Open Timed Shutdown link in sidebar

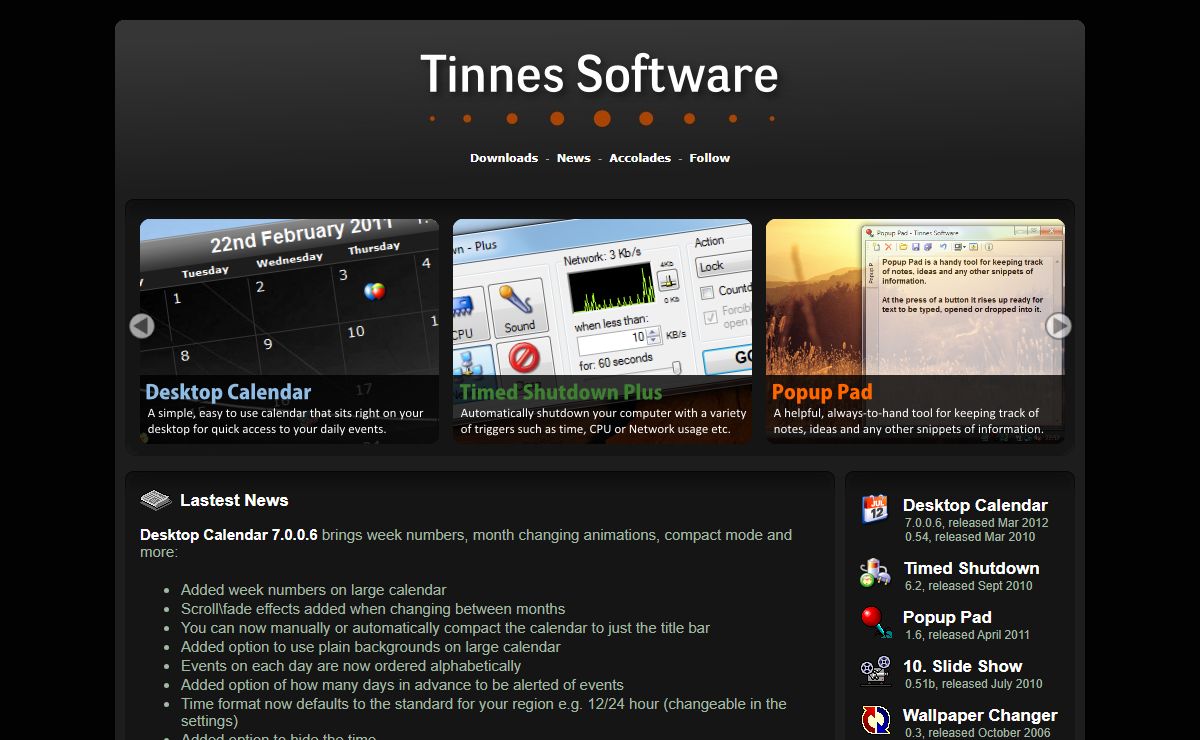(971, 568)
